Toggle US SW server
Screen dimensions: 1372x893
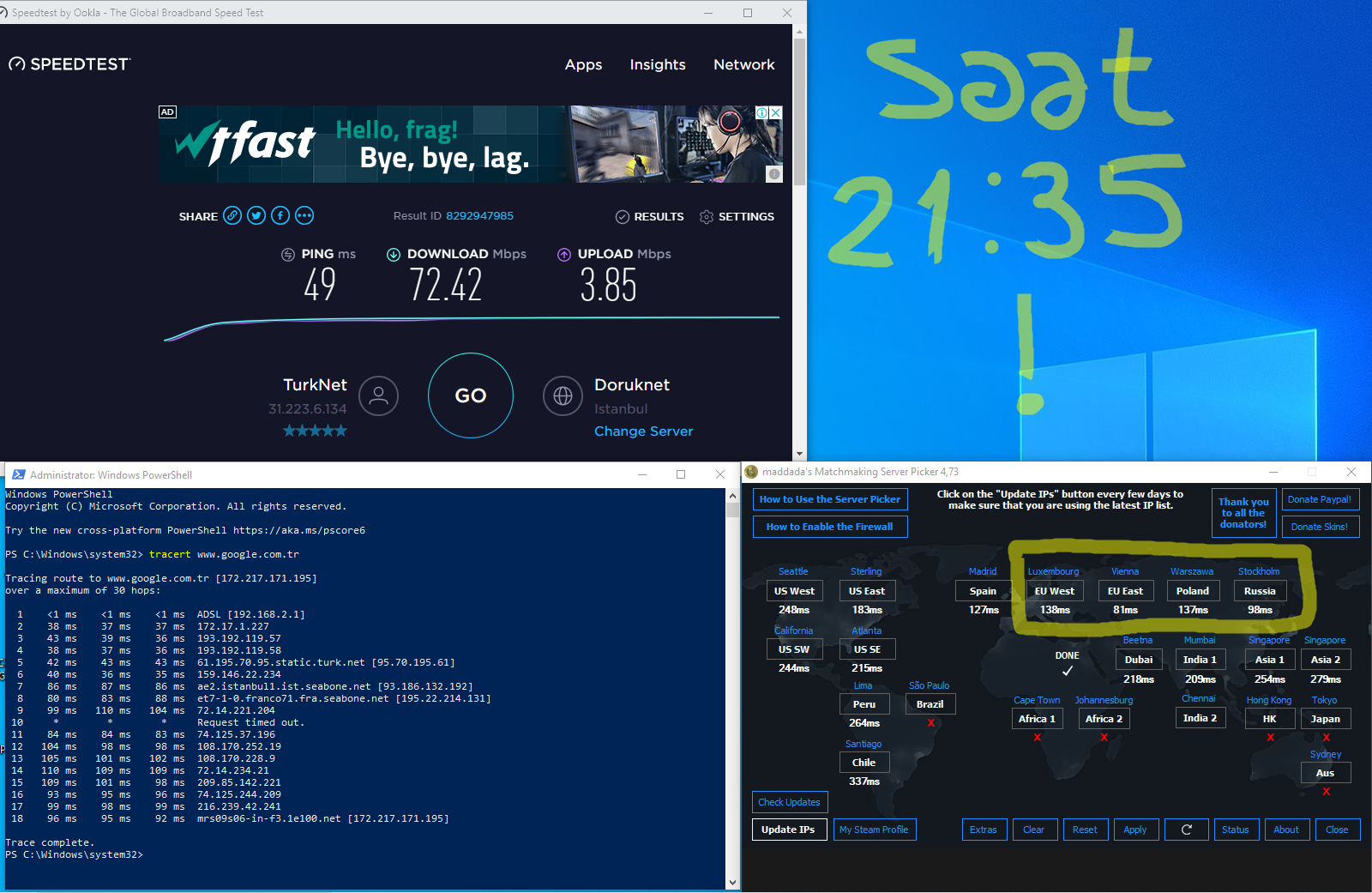794,649
